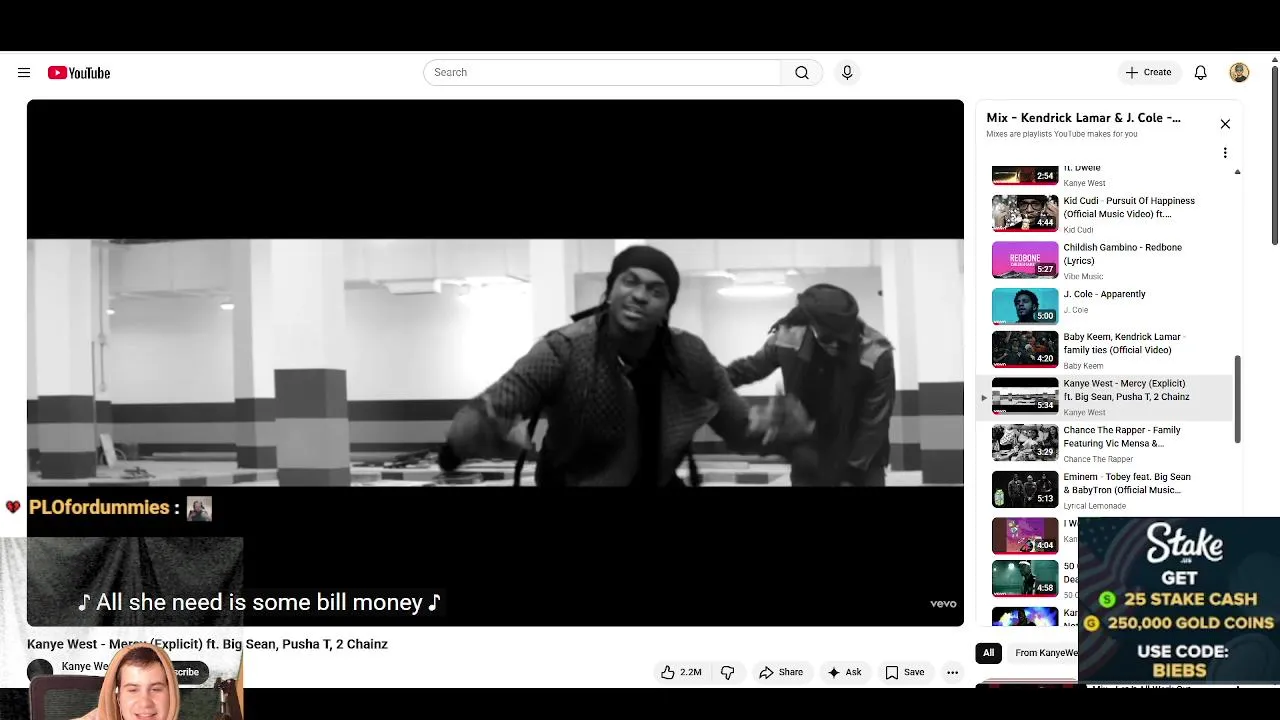Select the All filter chip

tap(988, 653)
